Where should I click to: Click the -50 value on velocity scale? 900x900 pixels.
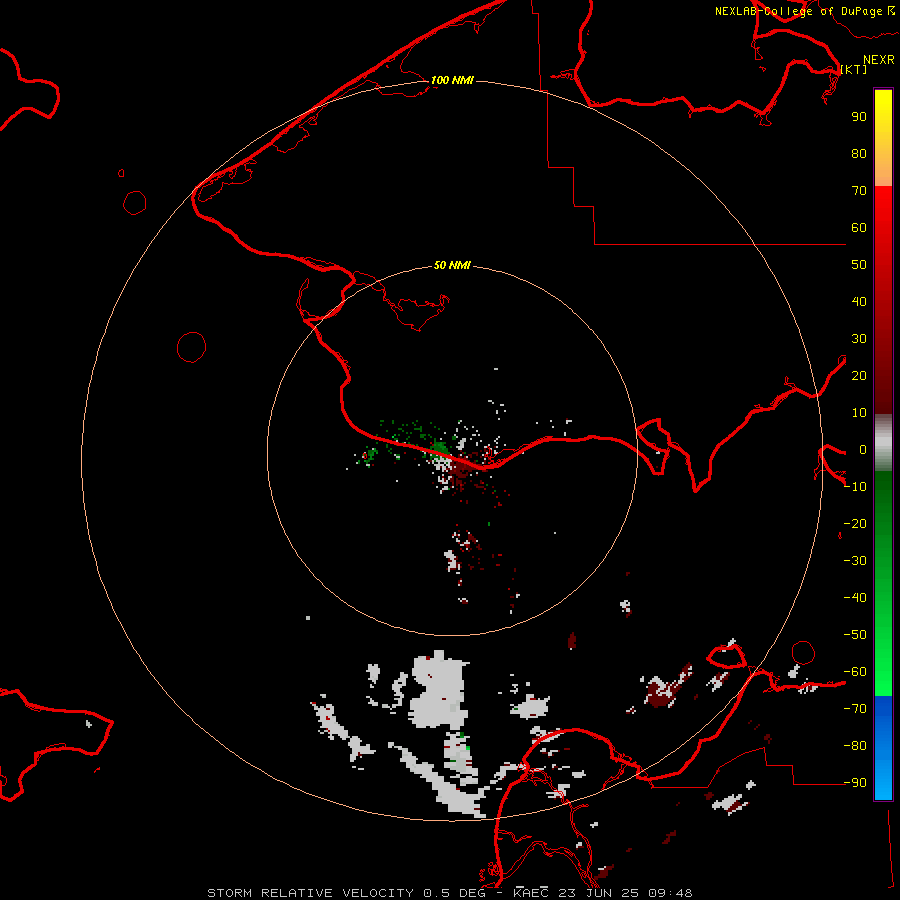click(x=855, y=635)
